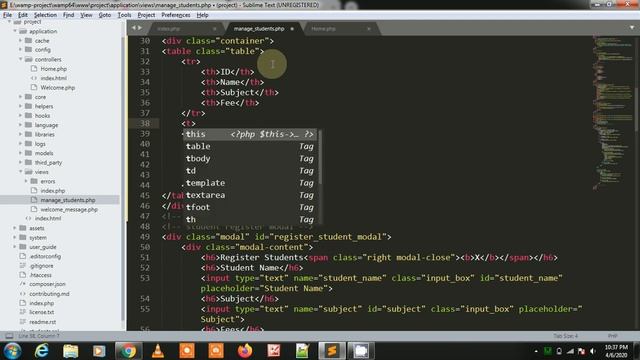Viewport: 640px width, 360px height.
Task: Open manage_students.php in the sidebar
Action: coord(68,200)
